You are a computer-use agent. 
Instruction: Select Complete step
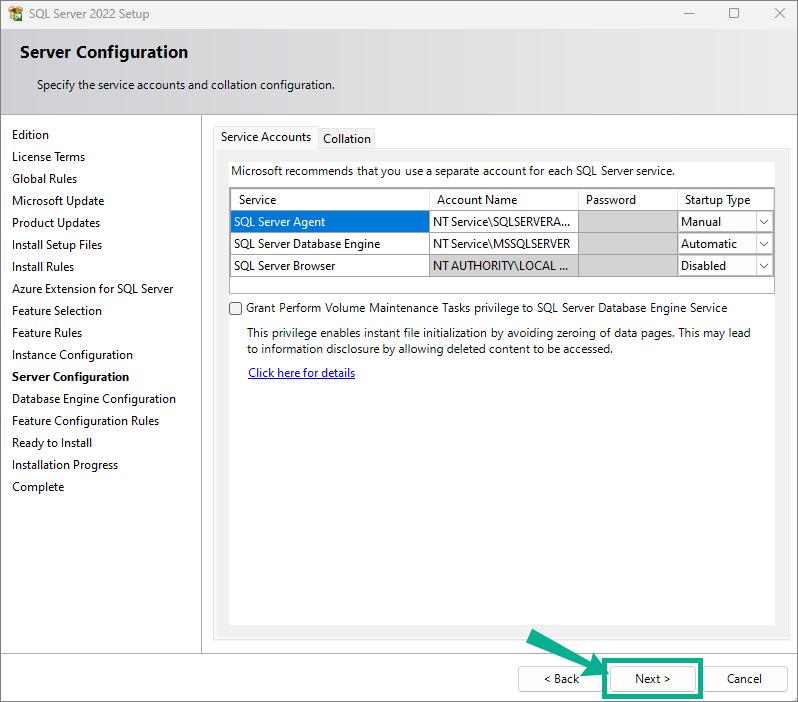(38, 487)
